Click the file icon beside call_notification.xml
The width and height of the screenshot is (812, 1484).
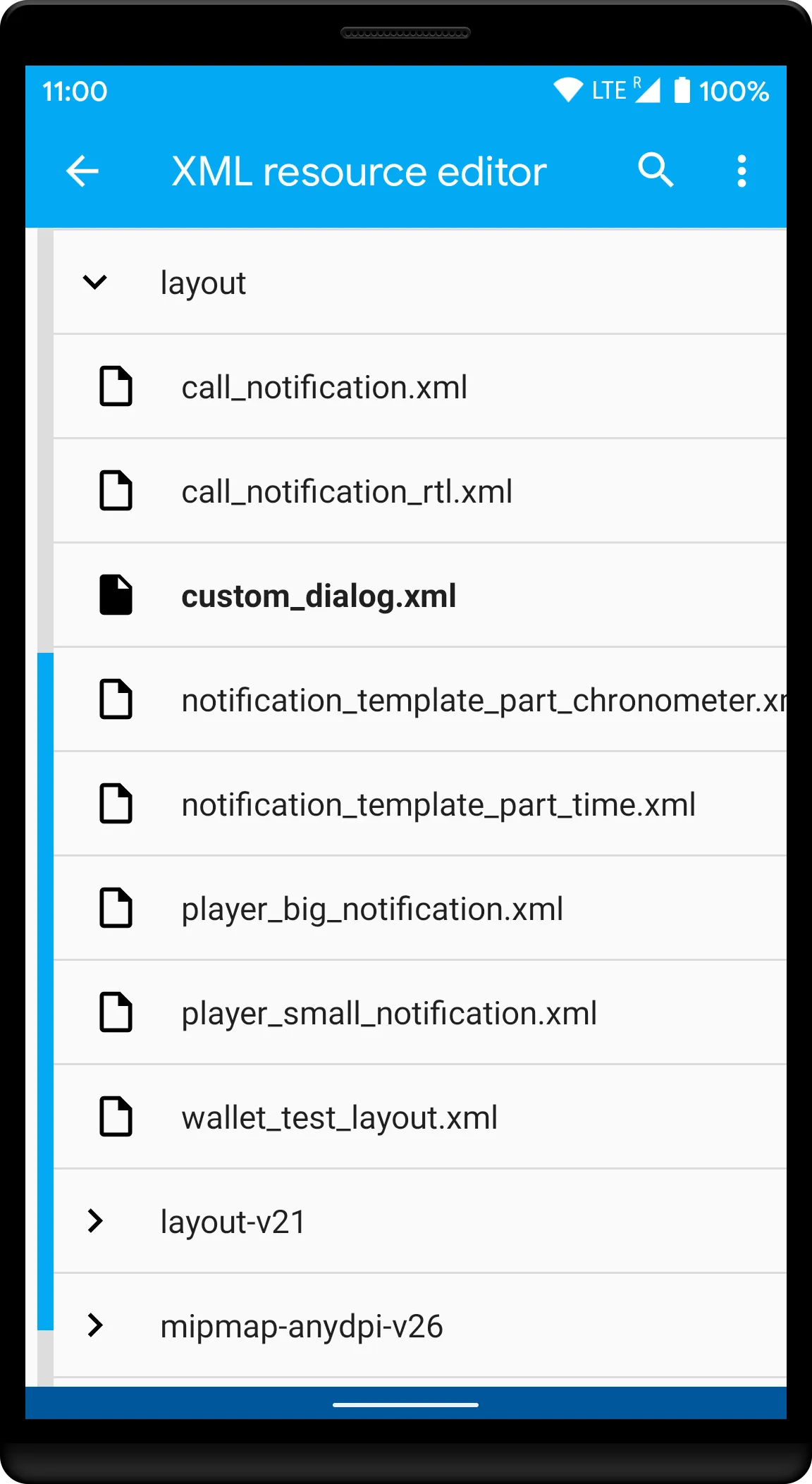116,386
